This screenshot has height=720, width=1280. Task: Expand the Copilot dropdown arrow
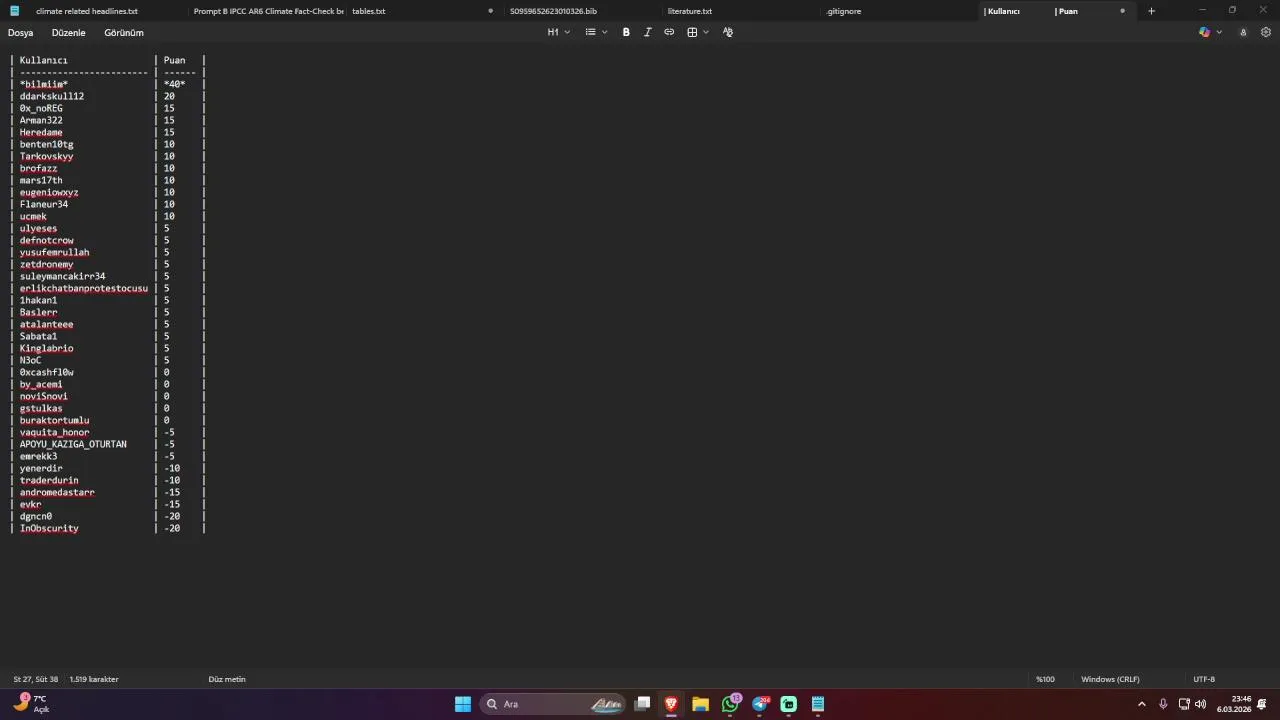coord(1219,32)
